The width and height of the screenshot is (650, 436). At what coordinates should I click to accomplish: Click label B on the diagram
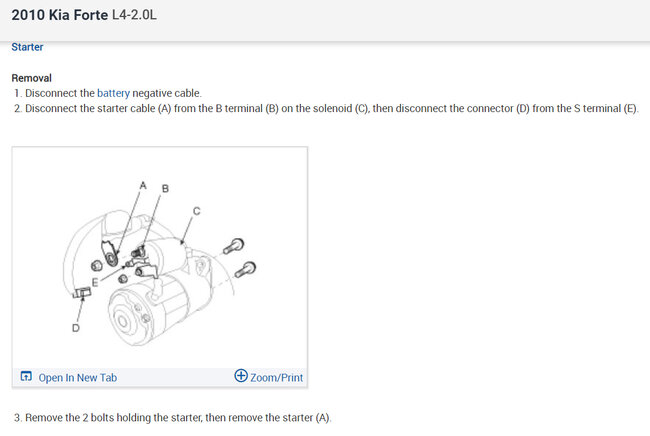click(x=165, y=189)
